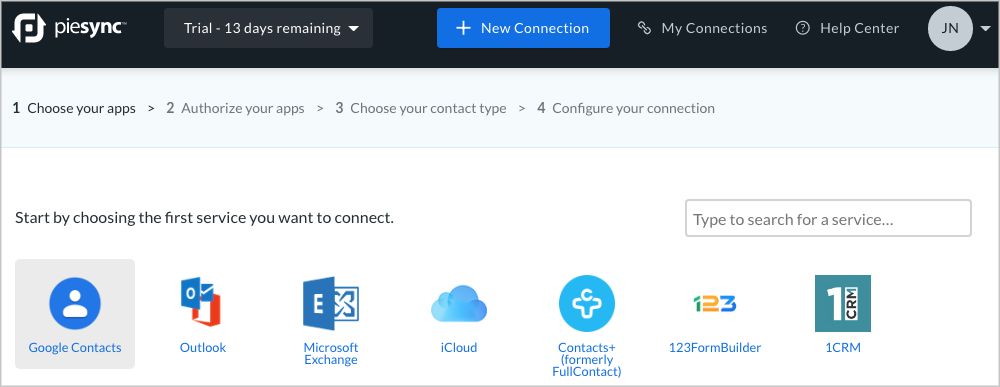Viewport: 1000px width, 387px height.
Task: Click the chain link icon beside My Connections
Action: [645, 28]
